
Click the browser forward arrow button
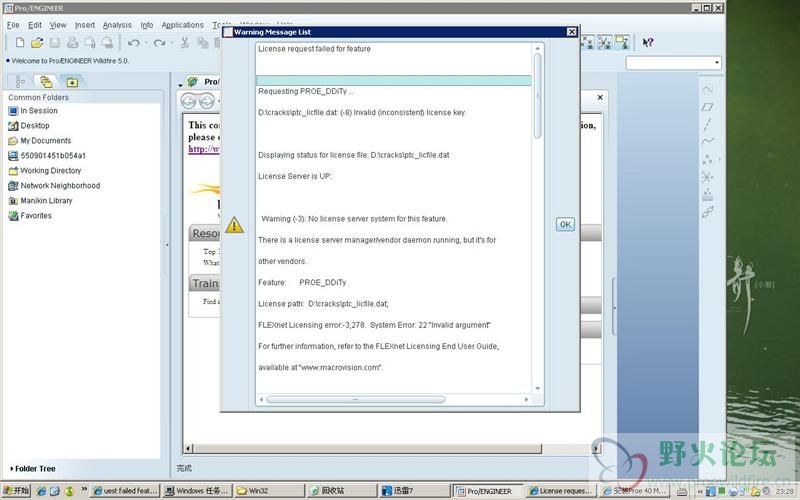[x=207, y=101]
